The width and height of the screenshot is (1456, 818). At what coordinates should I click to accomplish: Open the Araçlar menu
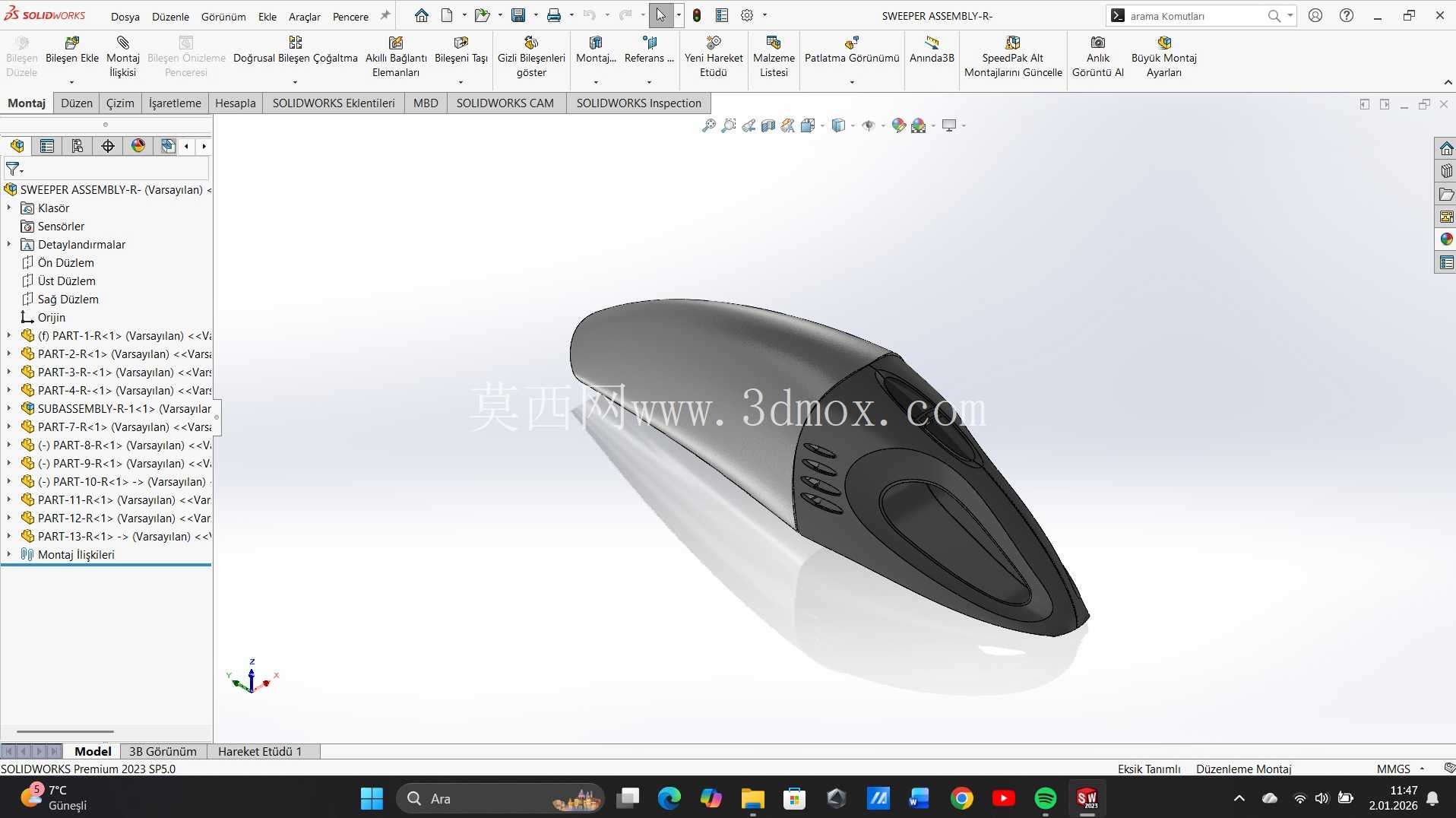point(304,16)
